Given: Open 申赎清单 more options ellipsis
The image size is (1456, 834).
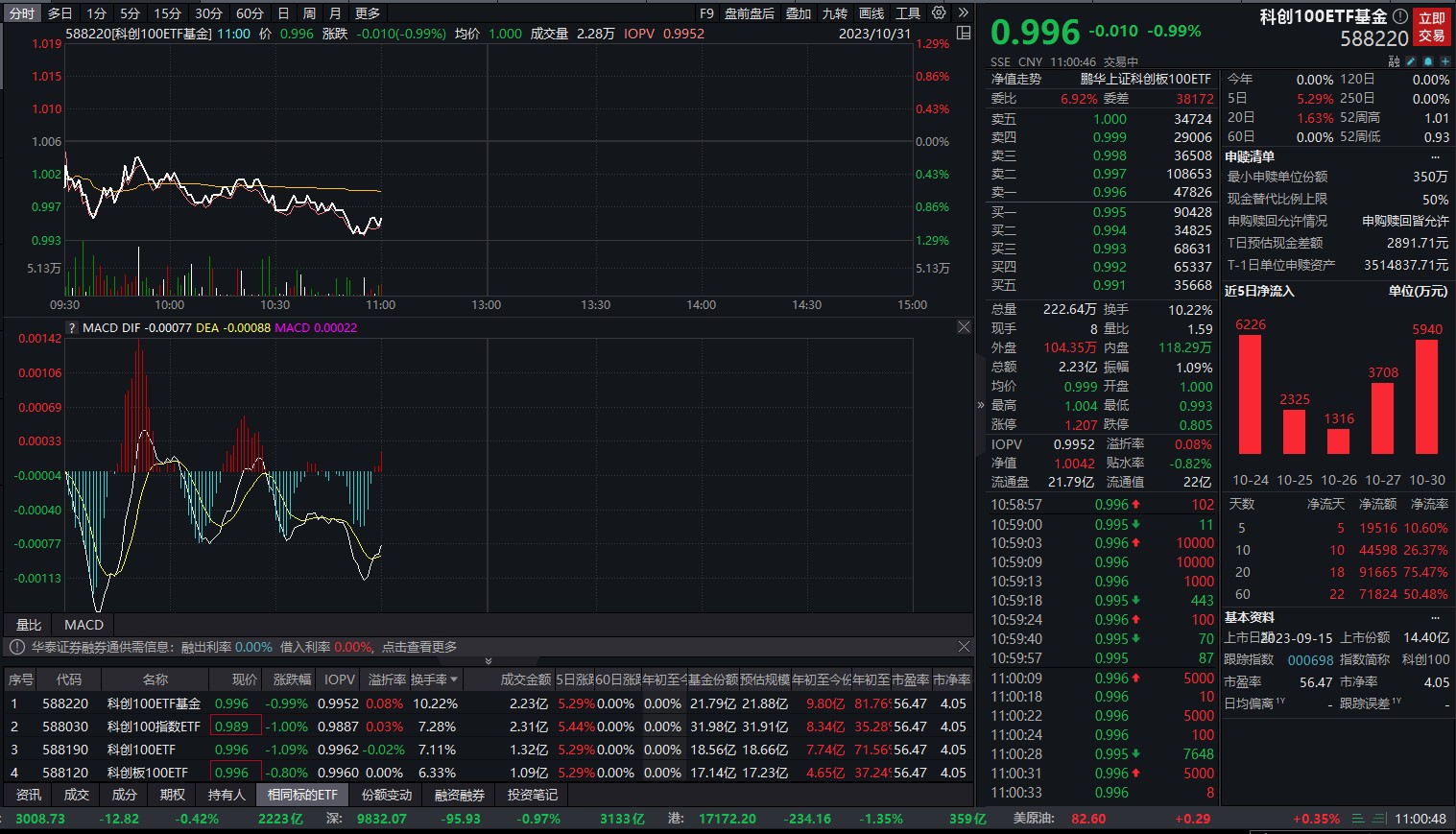Looking at the screenshot, I should coord(1436,156).
